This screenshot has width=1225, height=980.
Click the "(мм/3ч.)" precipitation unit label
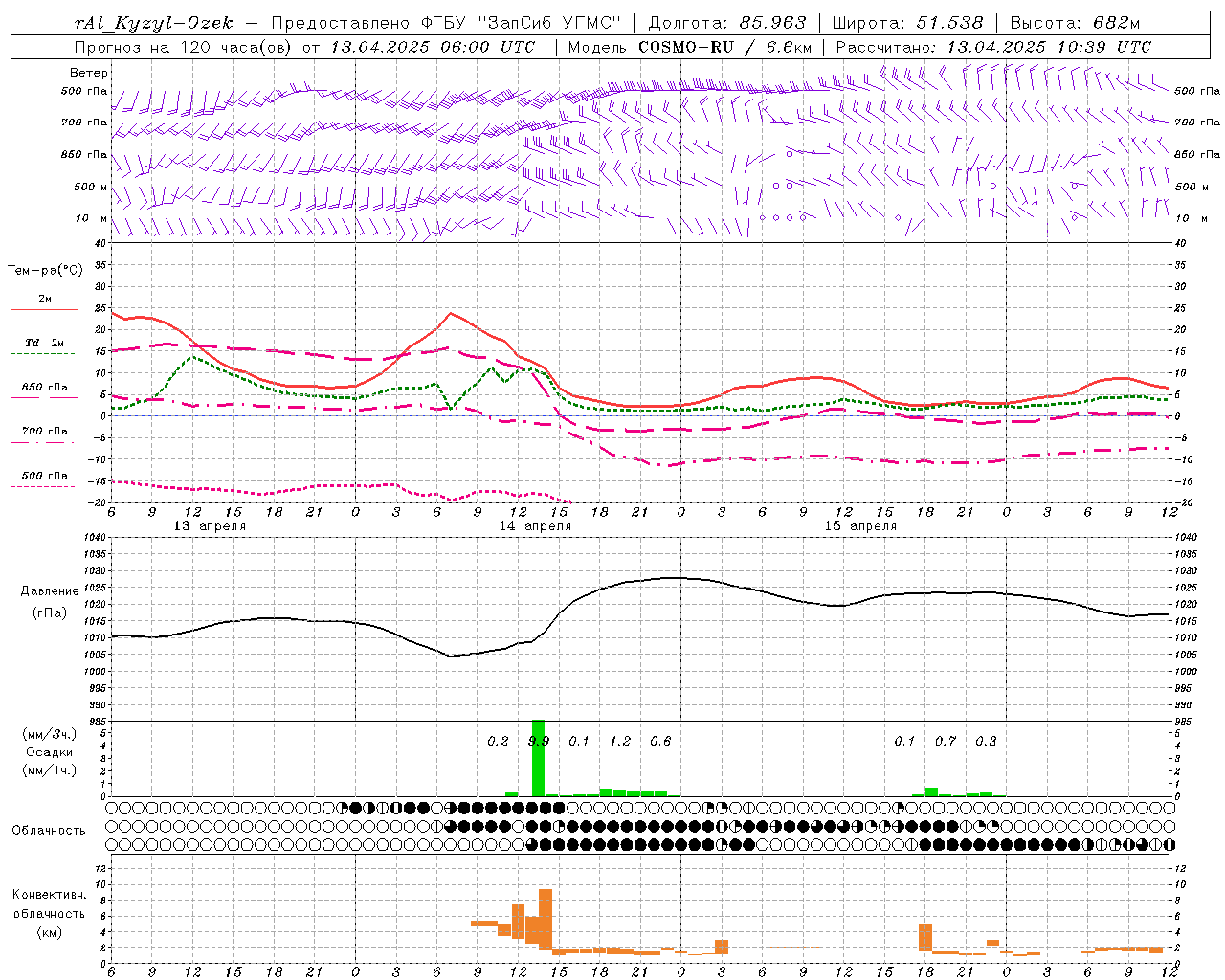point(50,734)
